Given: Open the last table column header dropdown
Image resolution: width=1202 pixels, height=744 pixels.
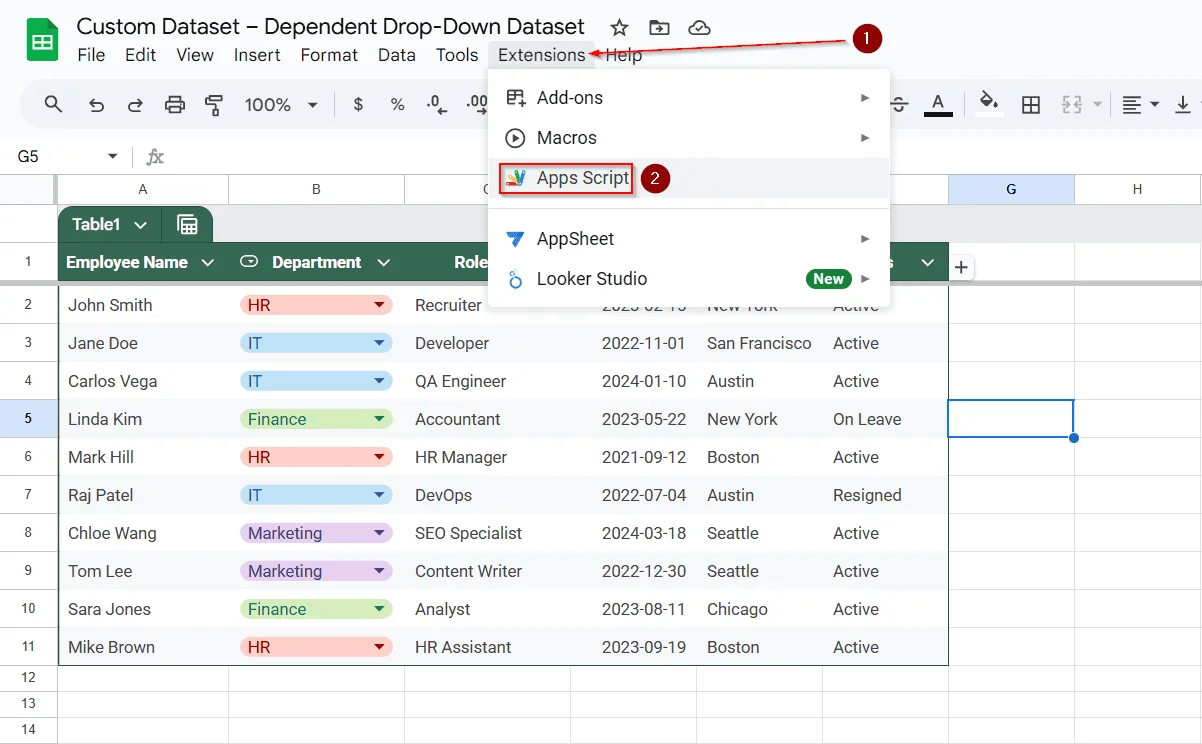Looking at the screenshot, I should pyautogui.click(x=927, y=263).
